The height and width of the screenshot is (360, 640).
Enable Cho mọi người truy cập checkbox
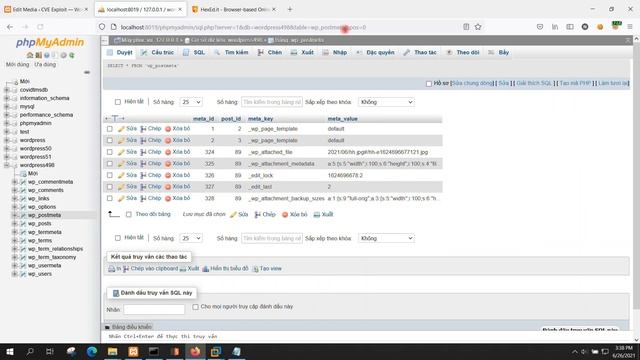click(196, 307)
